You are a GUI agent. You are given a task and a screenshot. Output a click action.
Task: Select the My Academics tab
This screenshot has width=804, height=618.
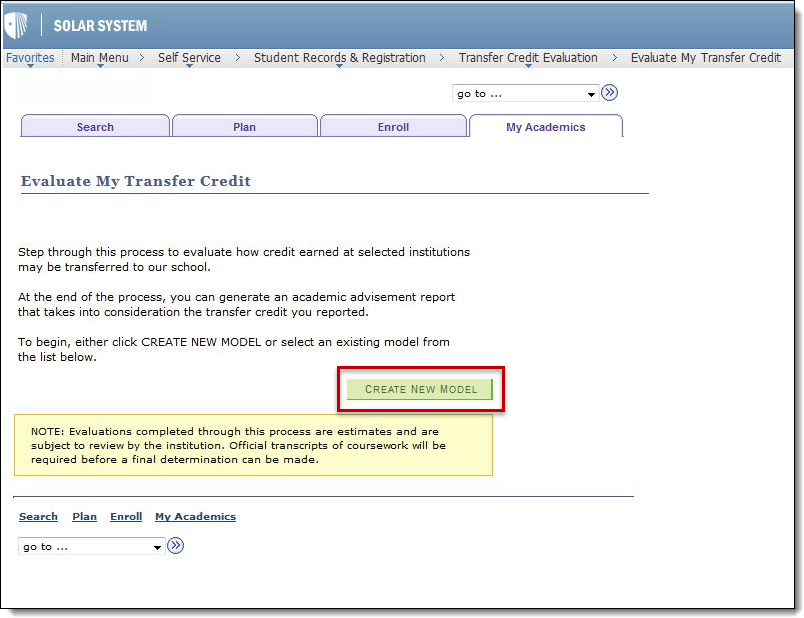coord(545,127)
